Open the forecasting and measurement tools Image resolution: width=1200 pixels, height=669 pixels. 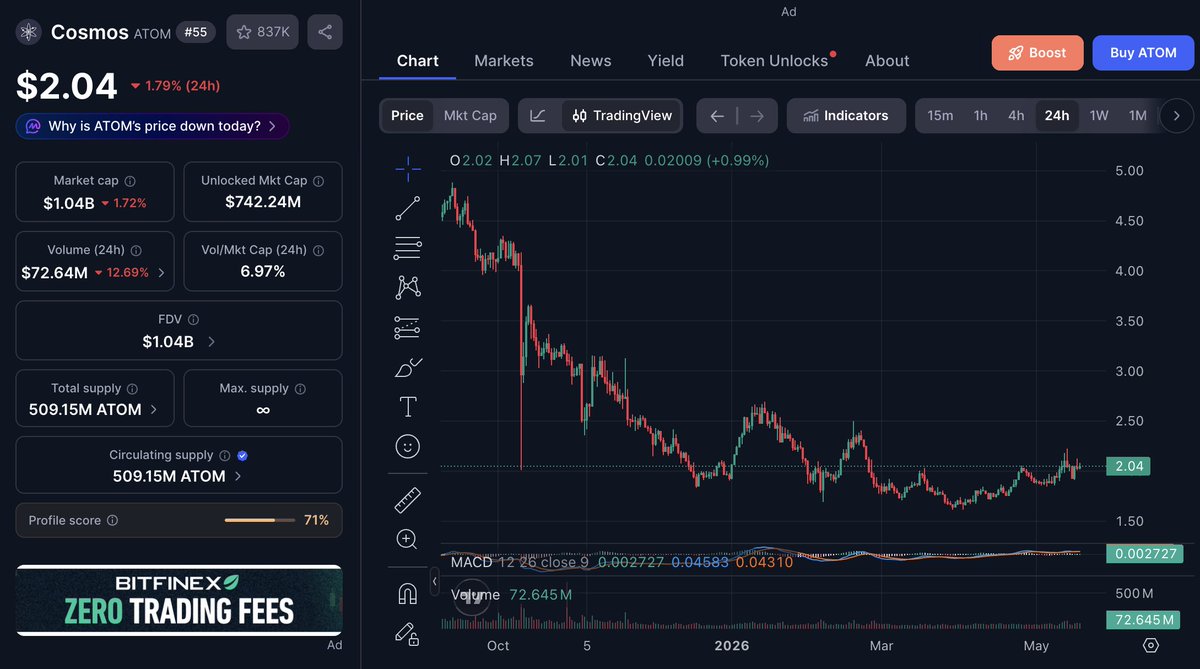click(408, 327)
